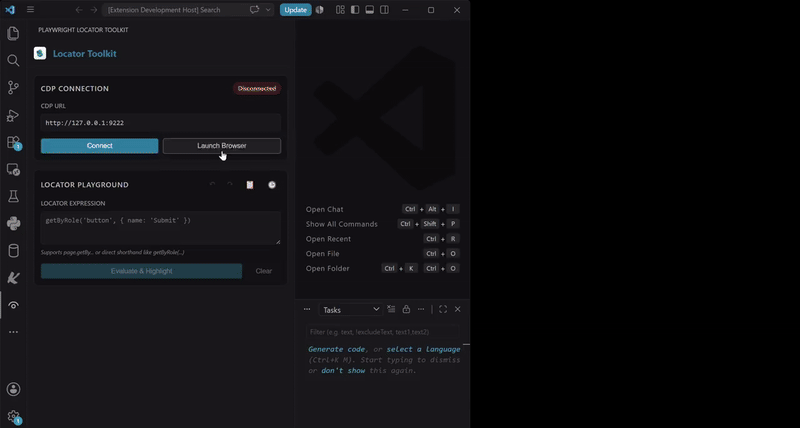Click the Extension Development Host search box
800x428 pixels.
pos(174,10)
